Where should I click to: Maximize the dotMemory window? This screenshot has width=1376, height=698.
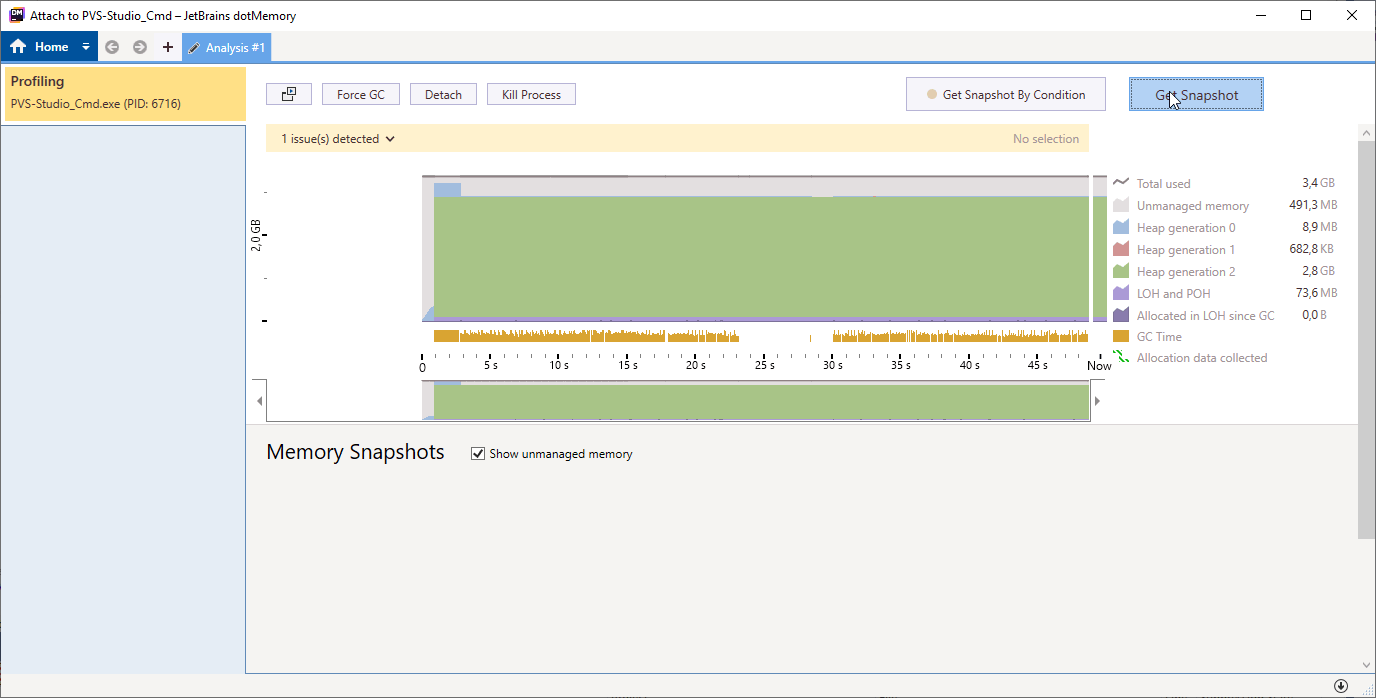[1306, 15]
